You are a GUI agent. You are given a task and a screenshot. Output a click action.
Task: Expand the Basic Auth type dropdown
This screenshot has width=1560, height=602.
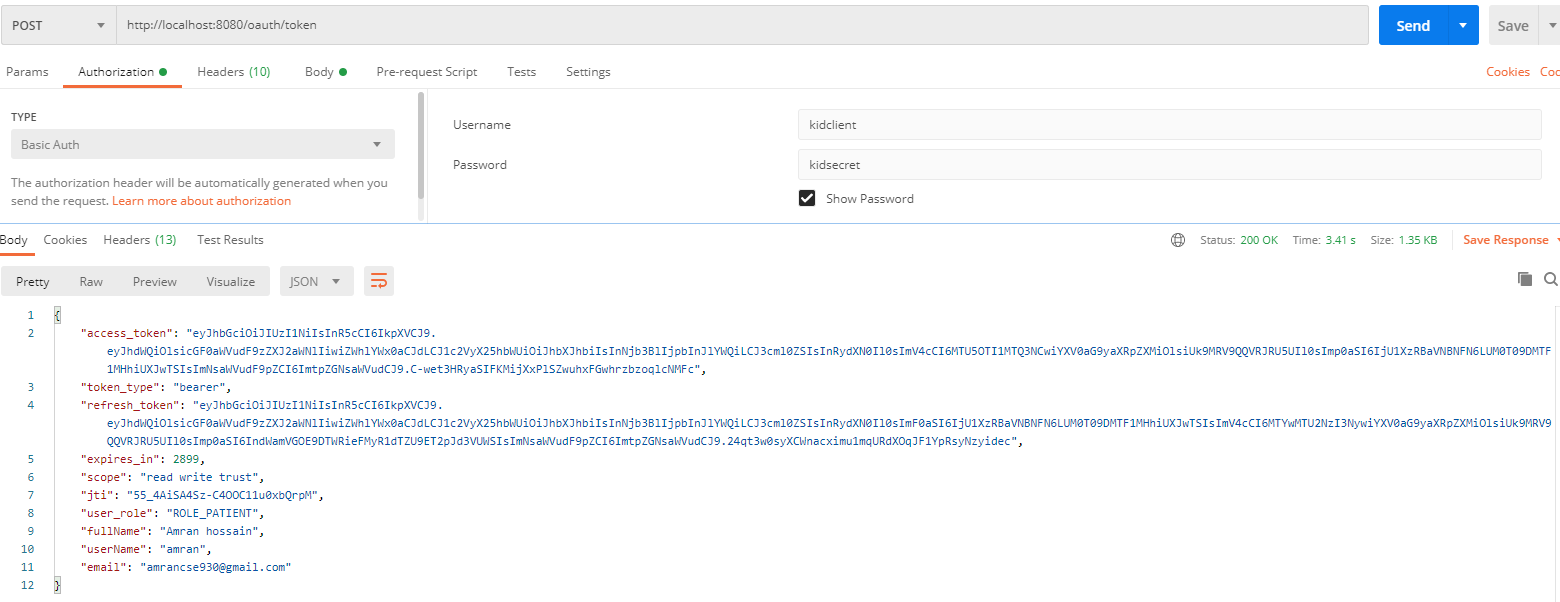coord(202,144)
